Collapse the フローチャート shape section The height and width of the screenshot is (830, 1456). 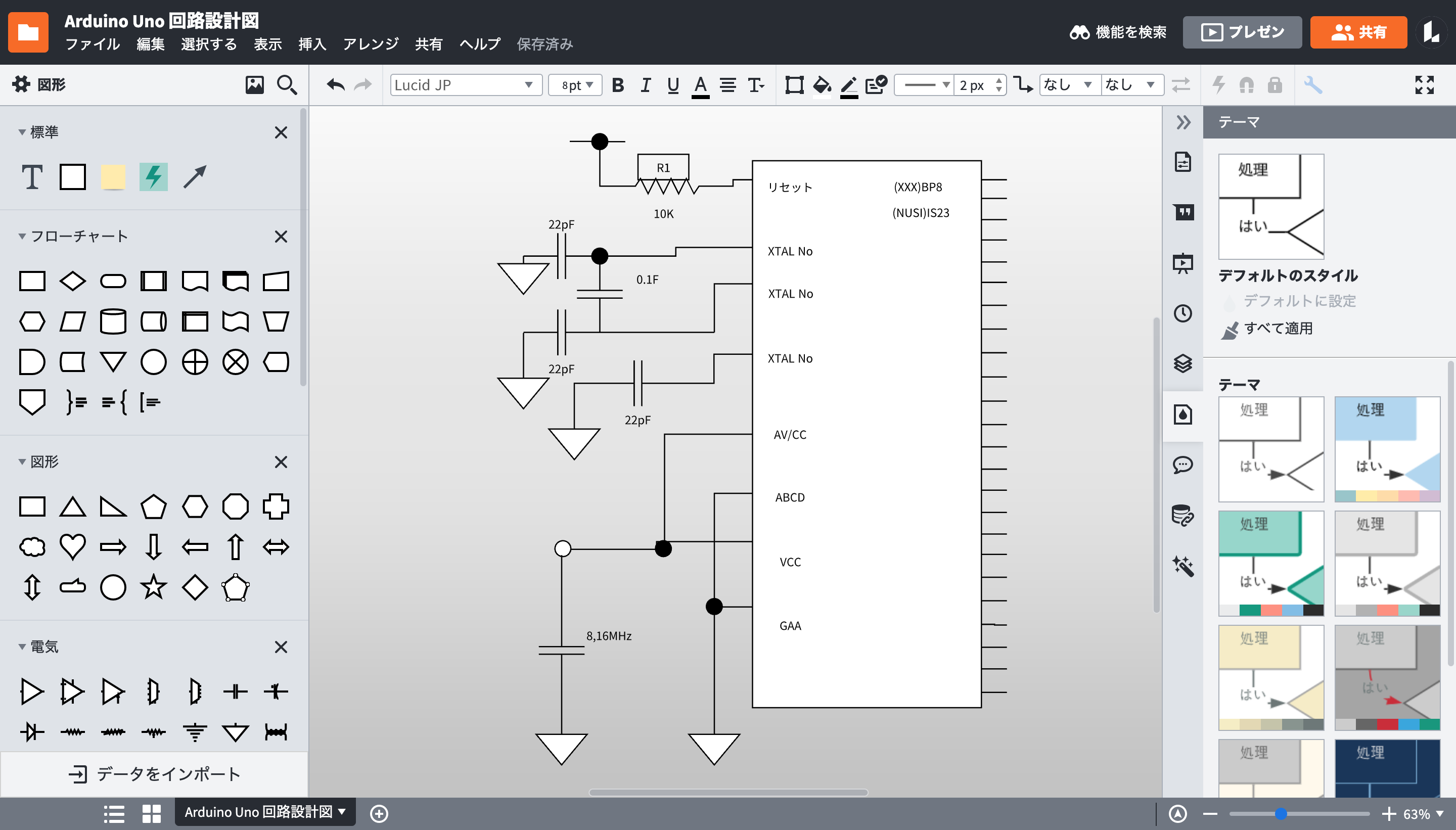click(x=22, y=236)
